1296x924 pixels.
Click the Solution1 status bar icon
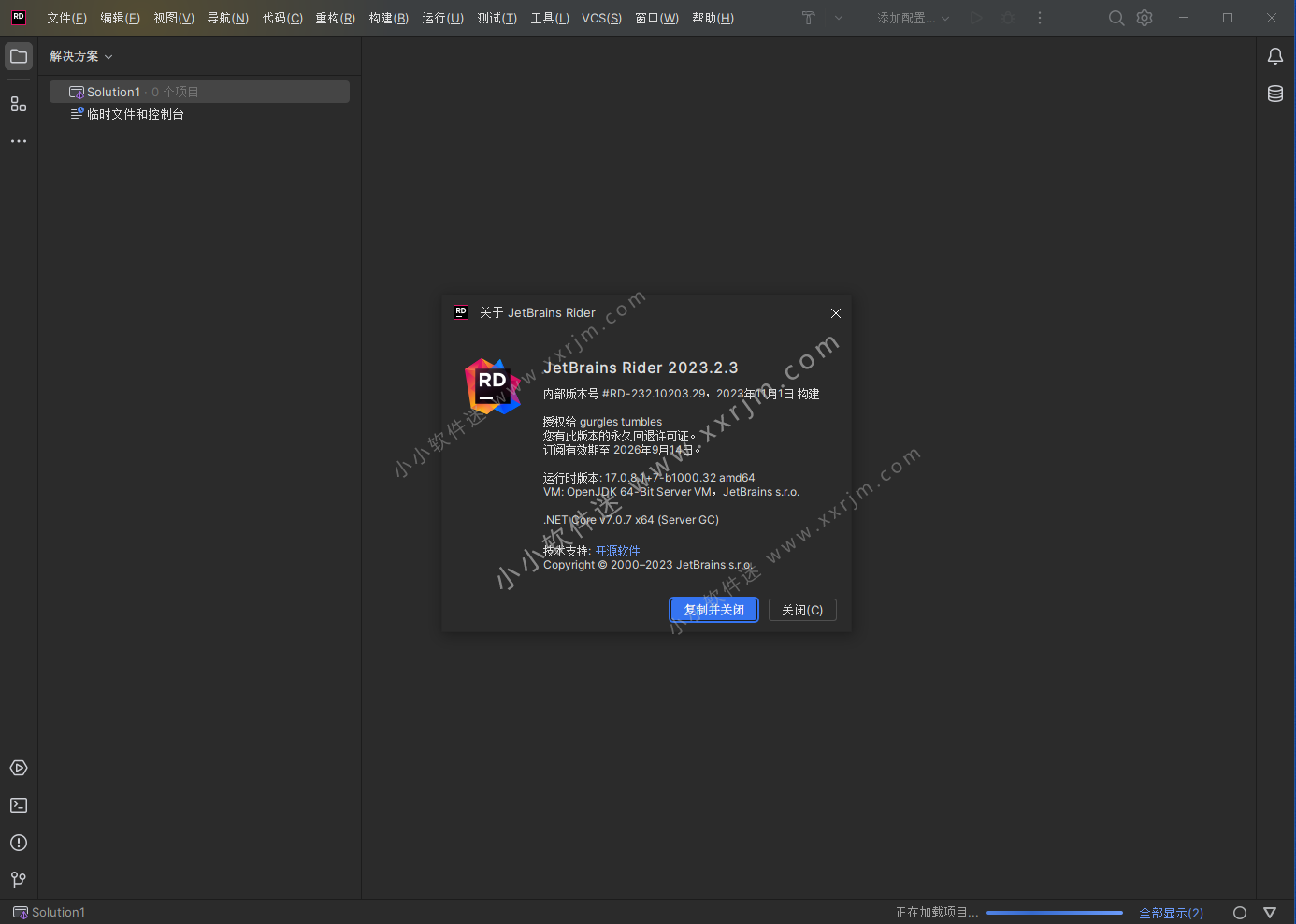coord(21,913)
